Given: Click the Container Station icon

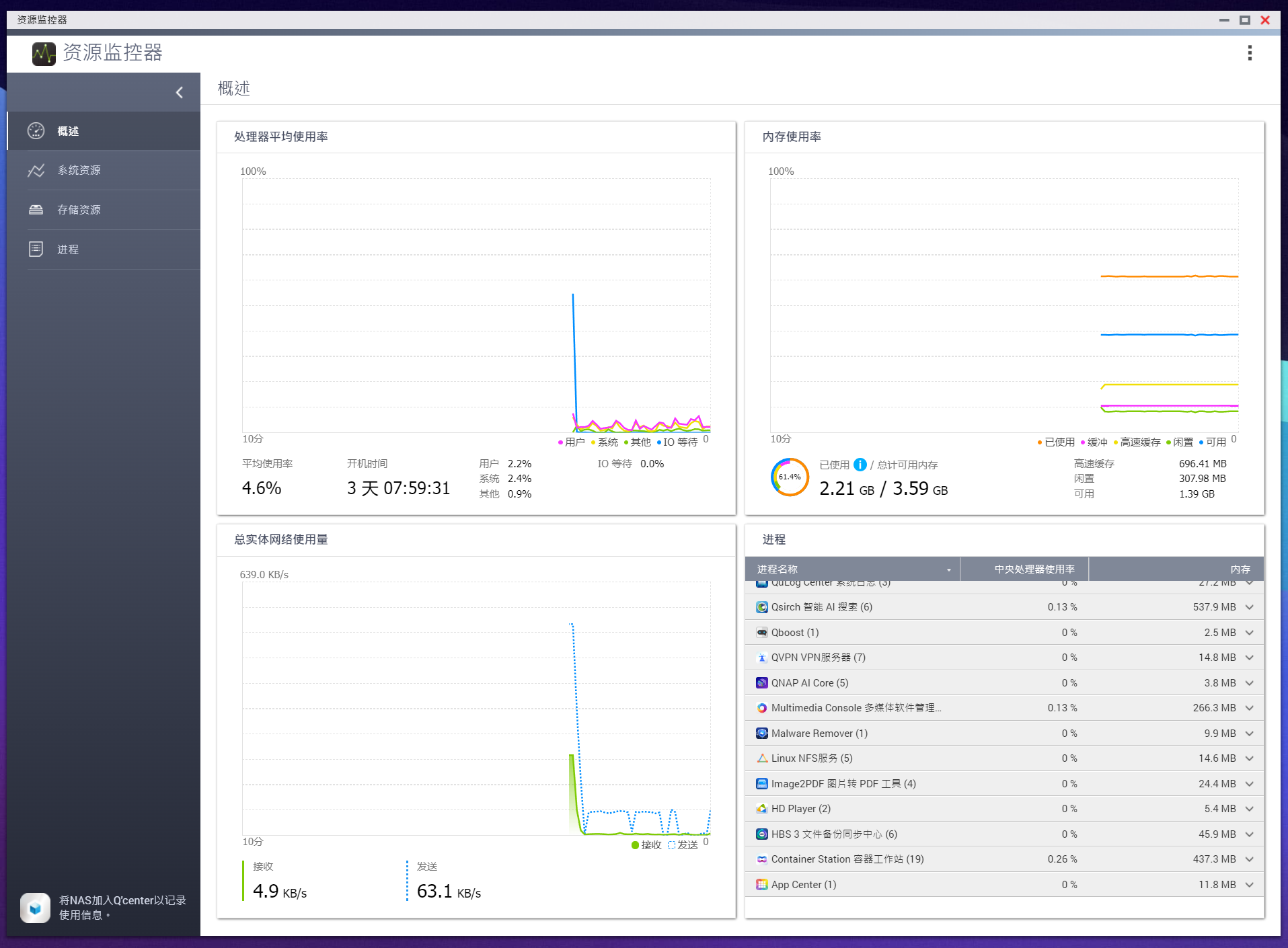Looking at the screenshot, I should tap(762, 859).
